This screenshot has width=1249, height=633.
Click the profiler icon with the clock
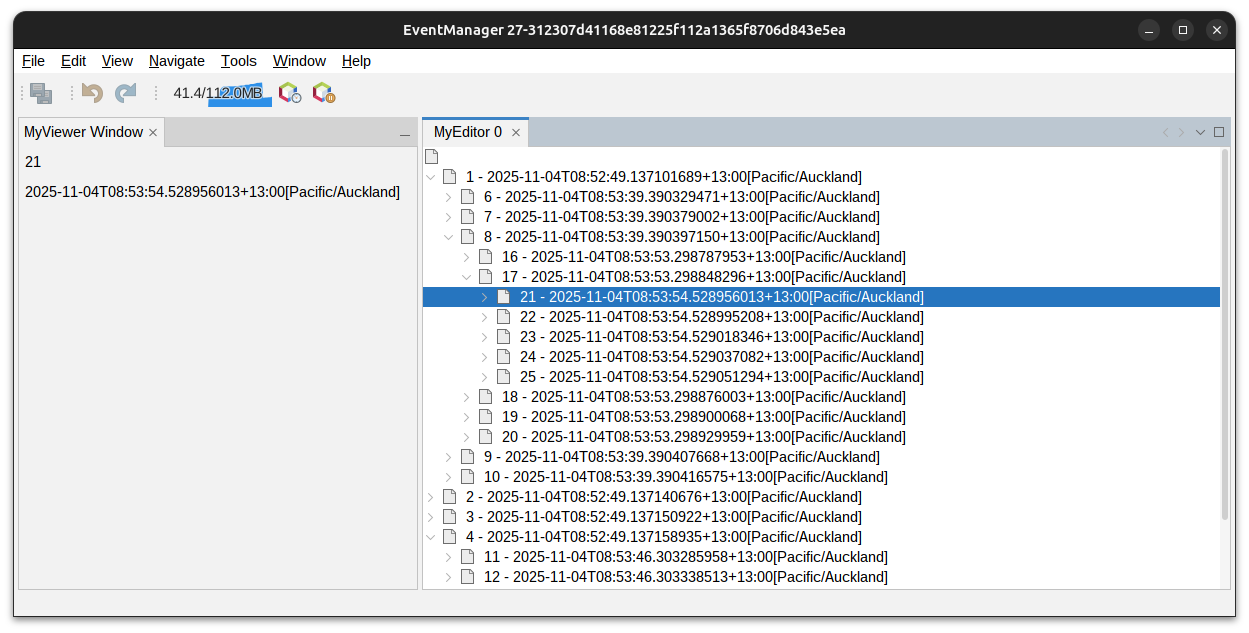289,93
